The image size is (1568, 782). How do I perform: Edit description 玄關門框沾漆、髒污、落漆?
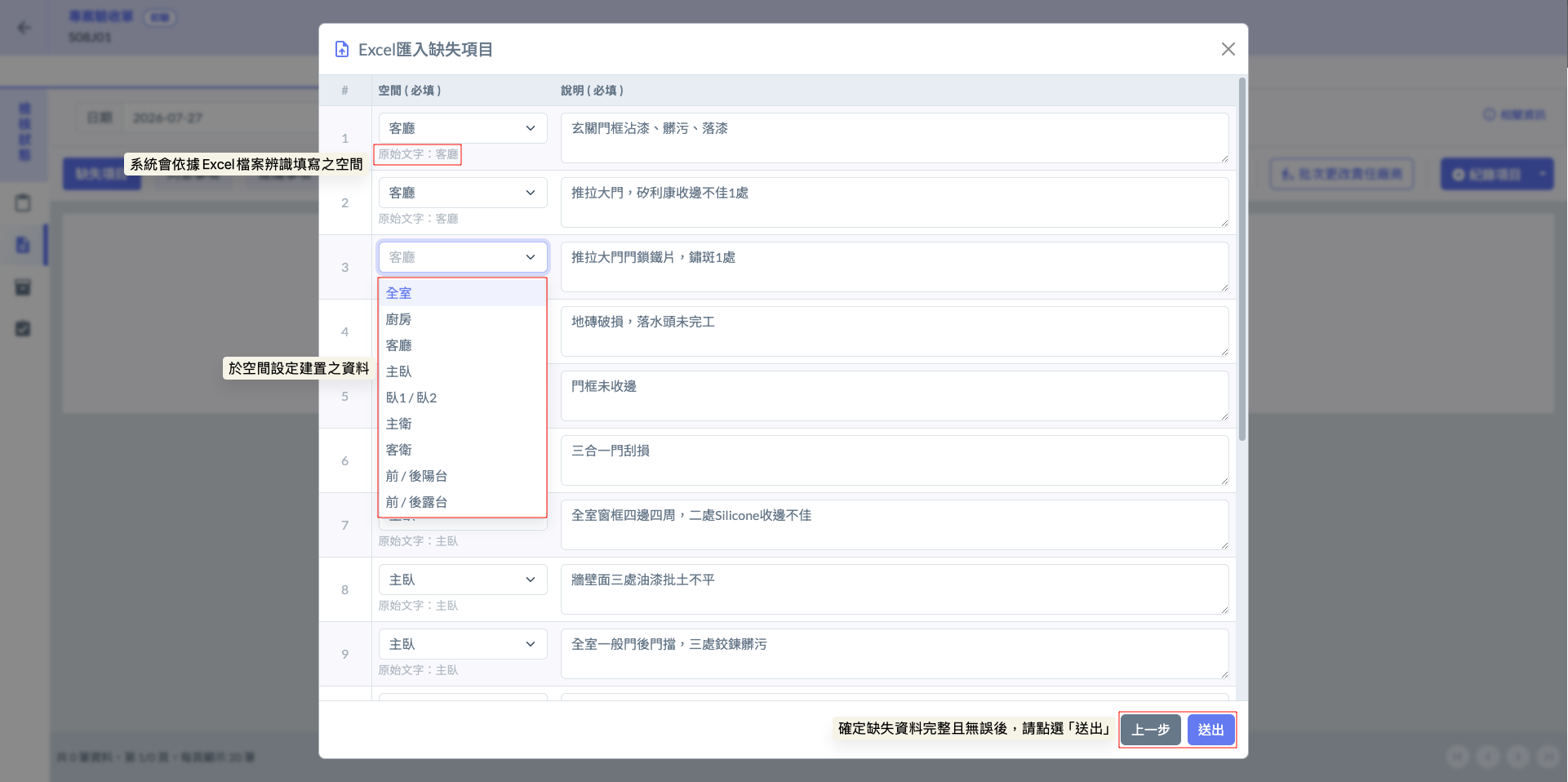point(895,138)
